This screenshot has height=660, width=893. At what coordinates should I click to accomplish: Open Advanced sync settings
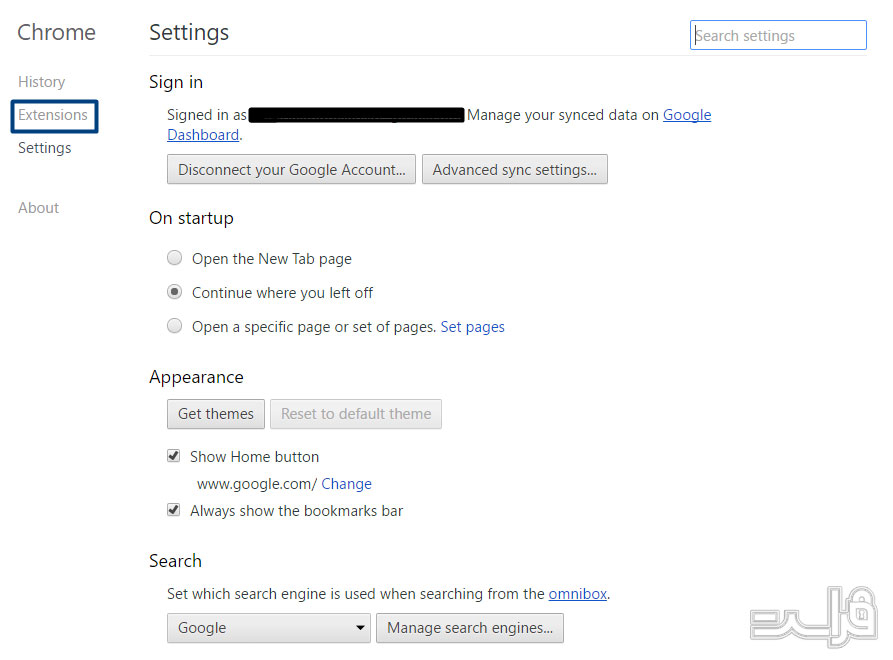pyautogui.click(x=514, y=170)
